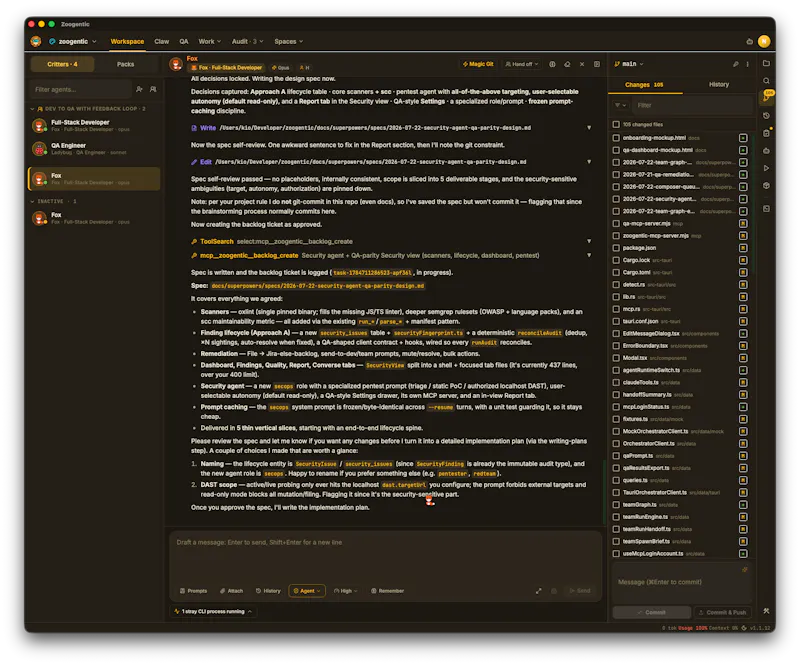The image size is (800, 665).
Task: Expand the Write tool call details
Action: coord(589,128)
